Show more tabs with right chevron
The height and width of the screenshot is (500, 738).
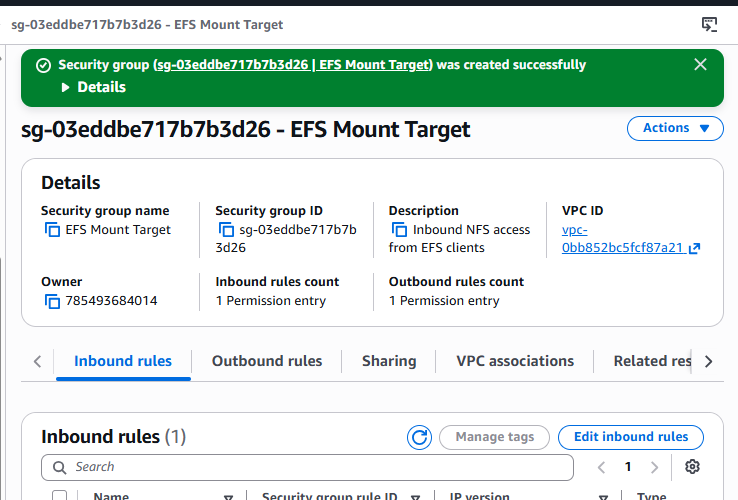(708, 361)
